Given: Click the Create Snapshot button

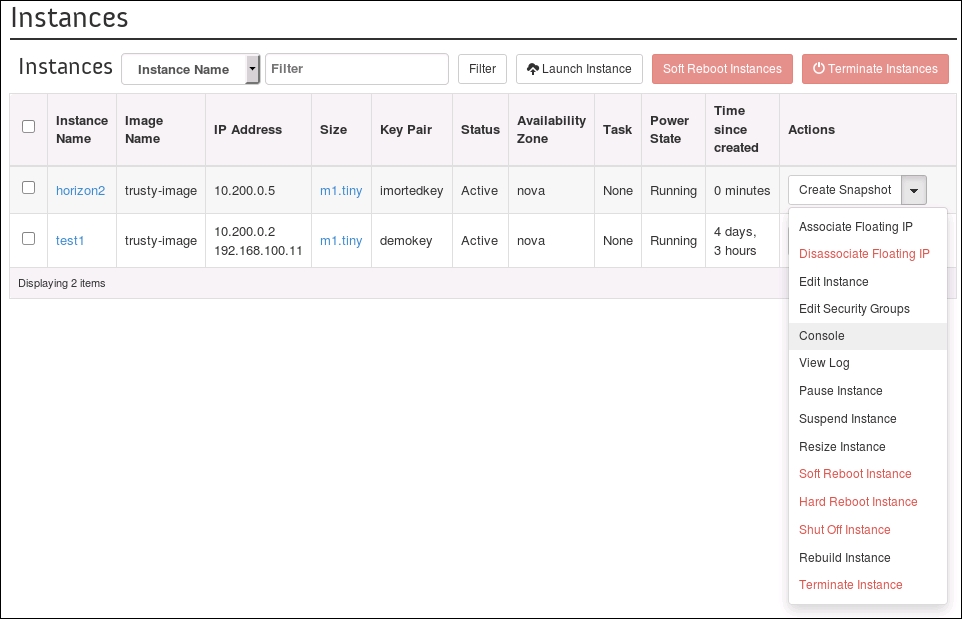Looking at the screenshot, I should click(844, 190).
